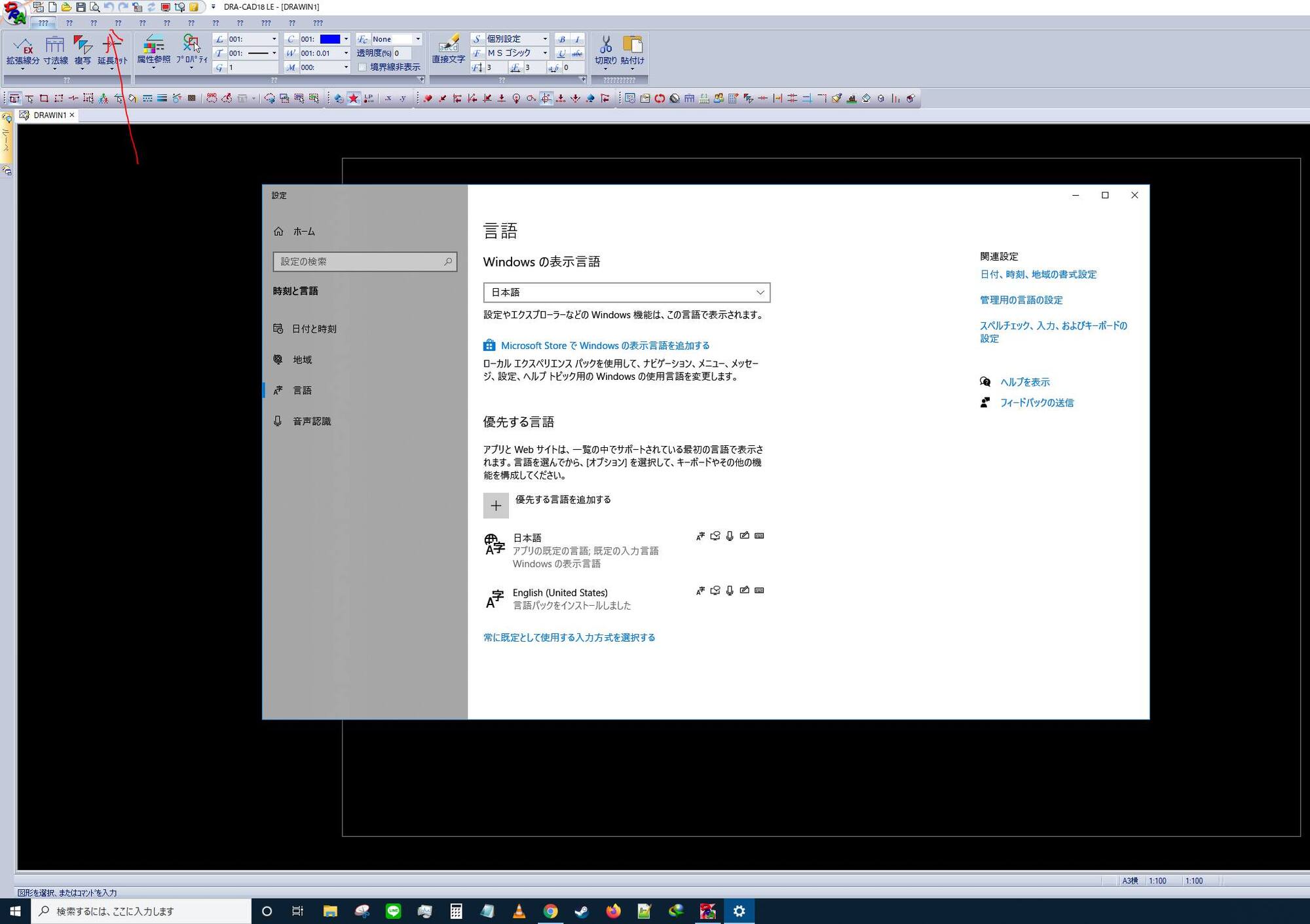Open the プロパティ properties tool
The image size is (1310, 924).
pos(191,50)
